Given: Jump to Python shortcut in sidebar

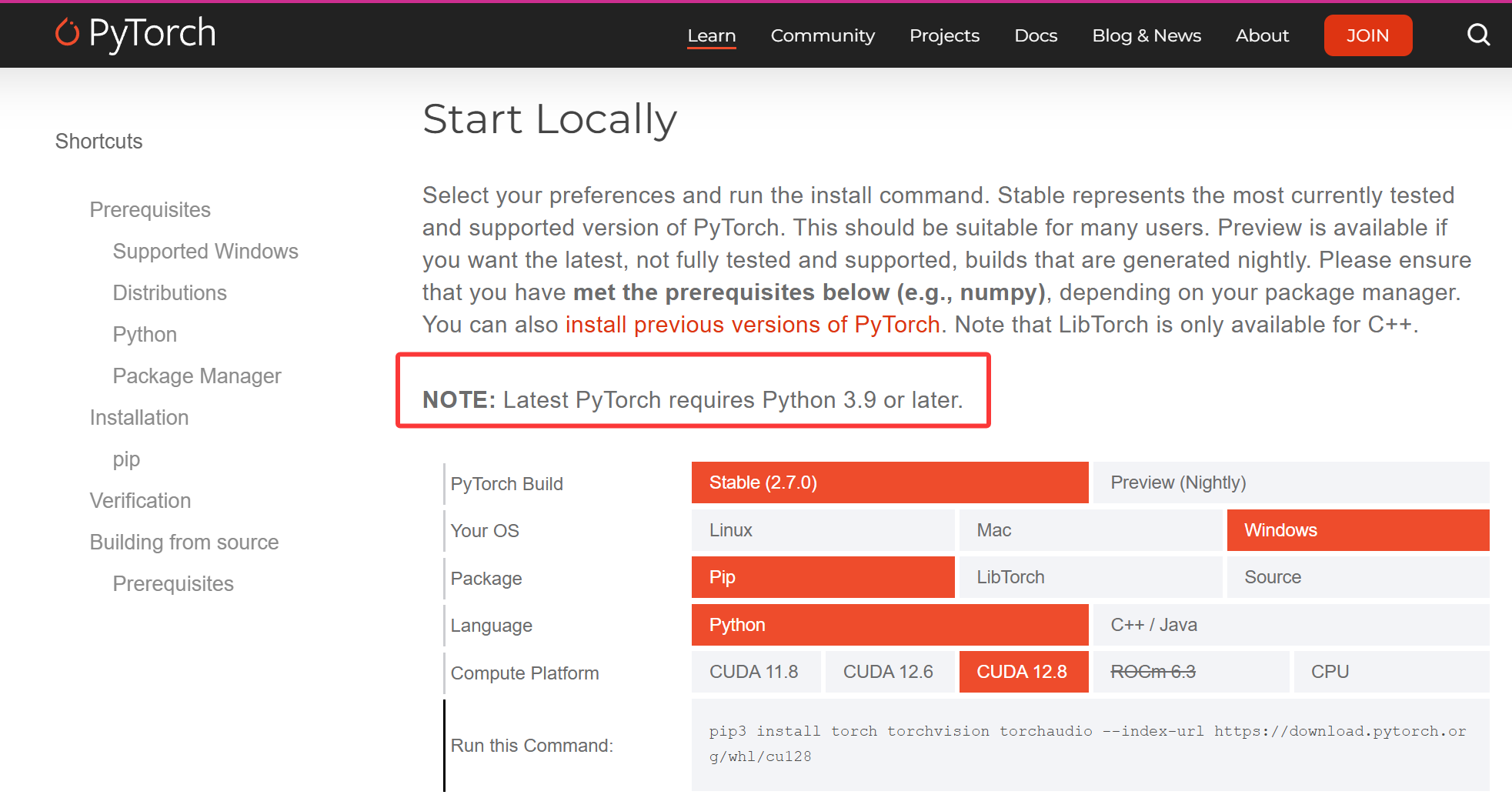Looking at the screenshot, I should 145,334.
